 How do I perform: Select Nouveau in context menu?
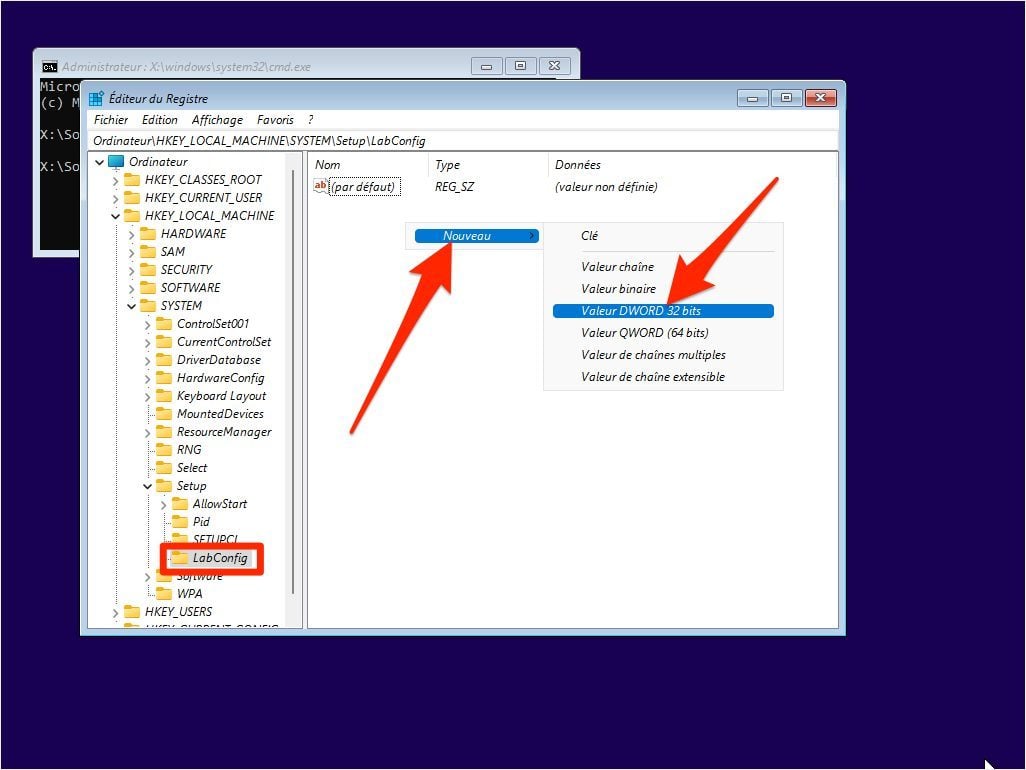(476, 236)
